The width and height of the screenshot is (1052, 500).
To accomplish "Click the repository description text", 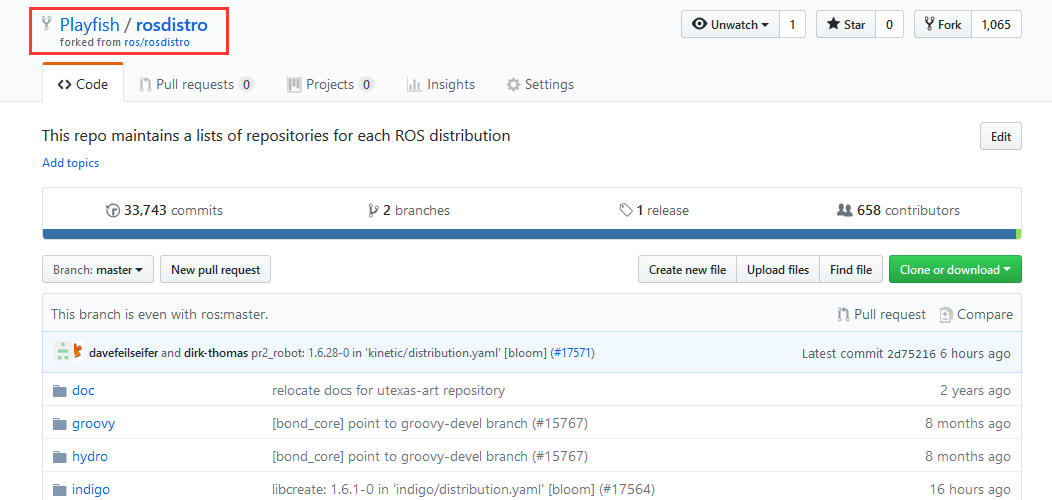I will (276, 136).
